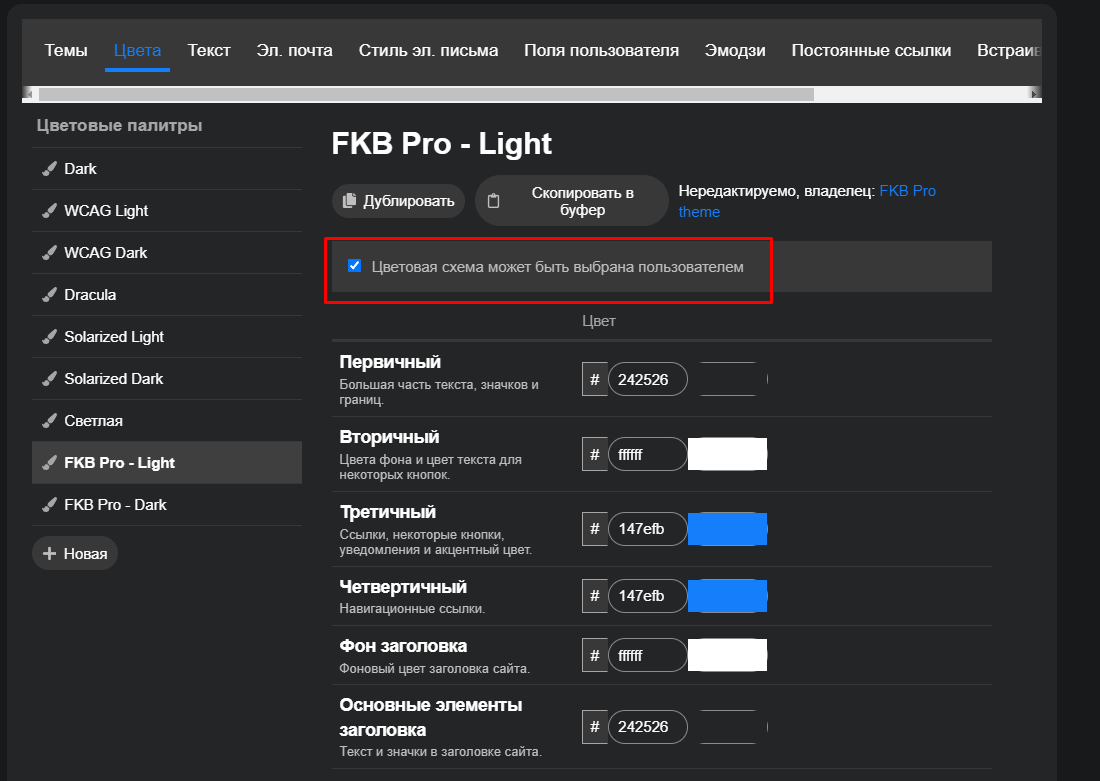This screenshot has width=1100, height=781.
Task: Click the plus icon in the Новая button
Action: 50,553
